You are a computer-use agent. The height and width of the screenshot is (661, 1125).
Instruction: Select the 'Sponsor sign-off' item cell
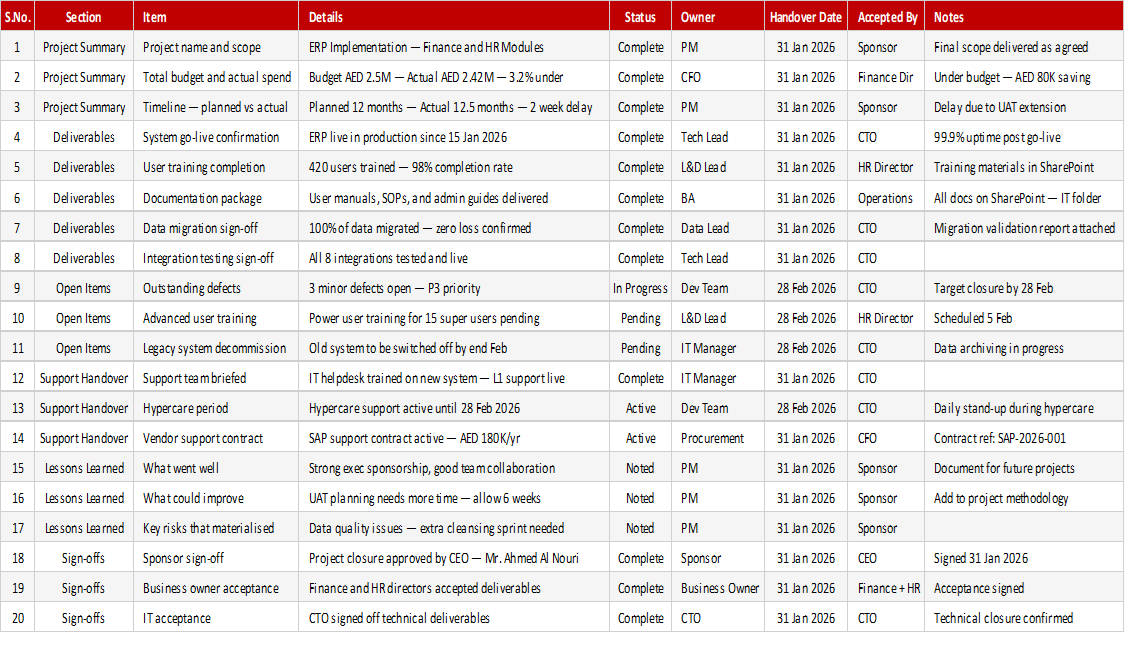click(x=216, y=558)
